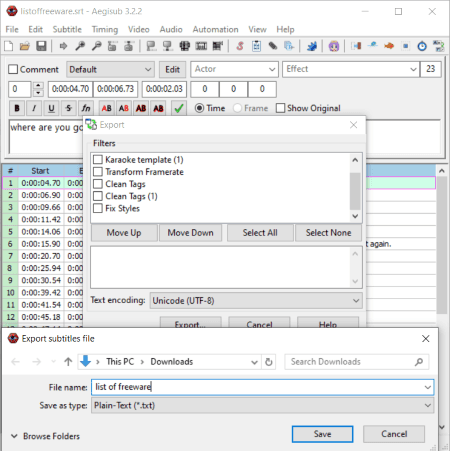Click the Save button in export dialog

322,434
